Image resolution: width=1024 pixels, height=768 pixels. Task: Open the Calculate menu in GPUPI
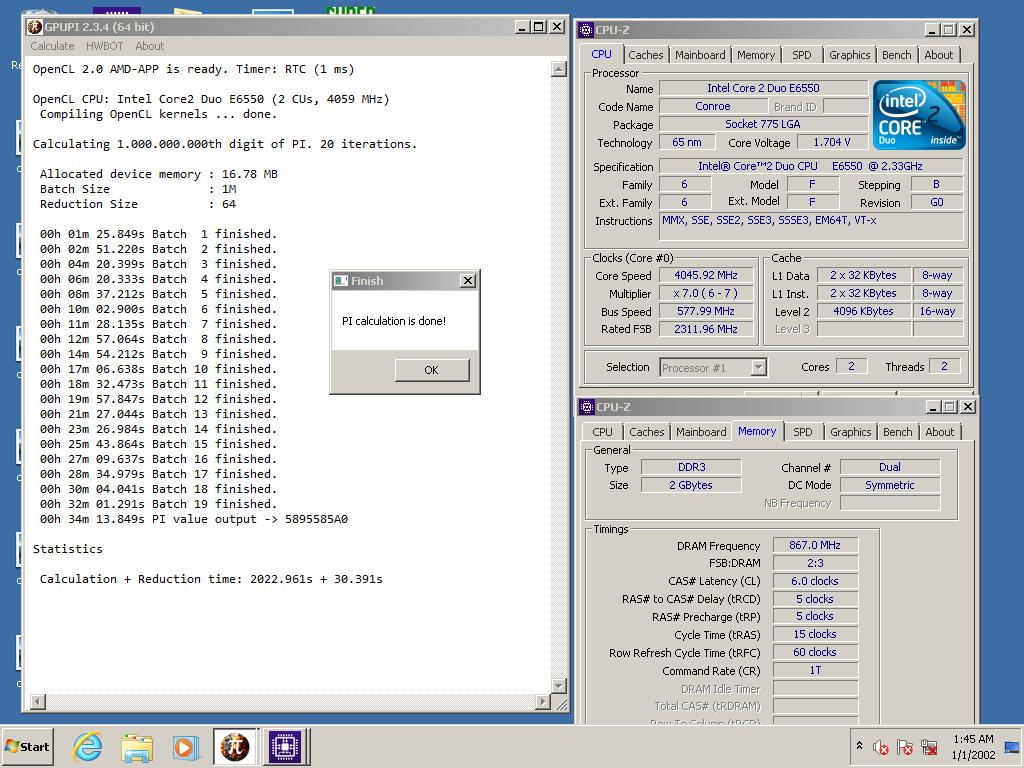52,46
